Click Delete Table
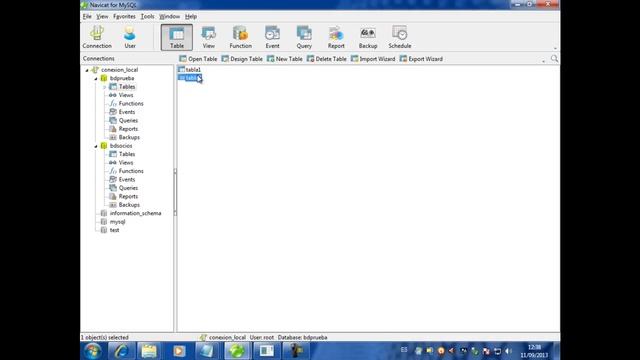640x360 pixels. [327, 59]
